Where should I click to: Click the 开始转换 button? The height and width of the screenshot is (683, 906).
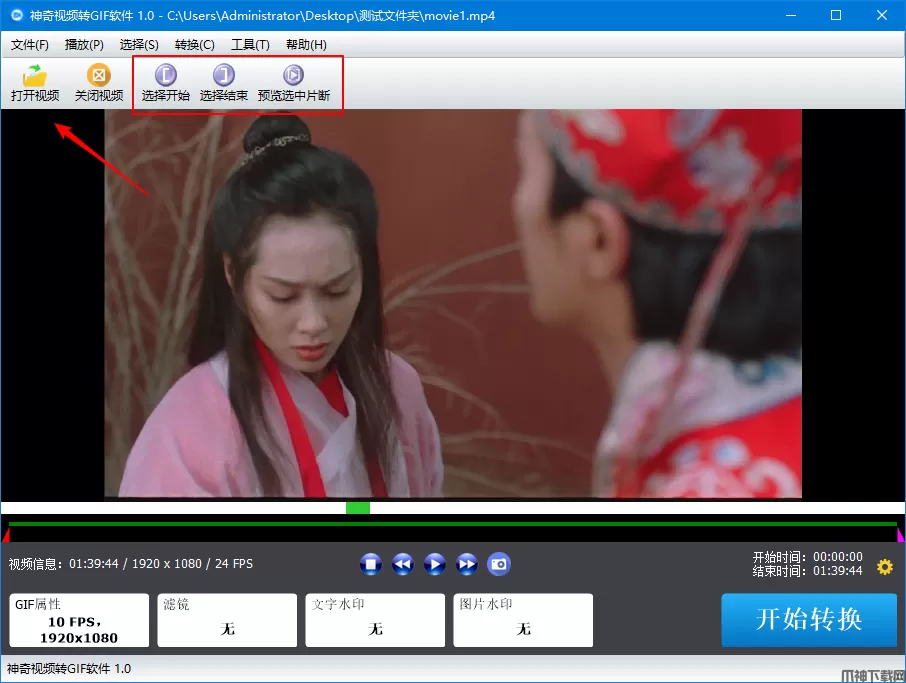(809, 619)
